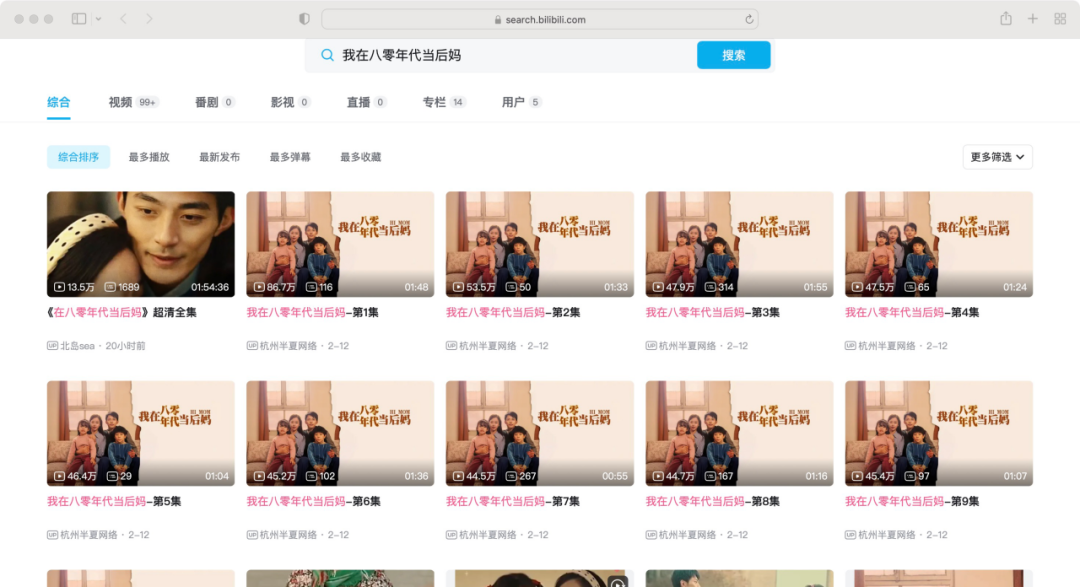1080x587 pixels.
Task: Reload the page with the refresh icon
Action: pyautogui.click(x=749, y=19)
